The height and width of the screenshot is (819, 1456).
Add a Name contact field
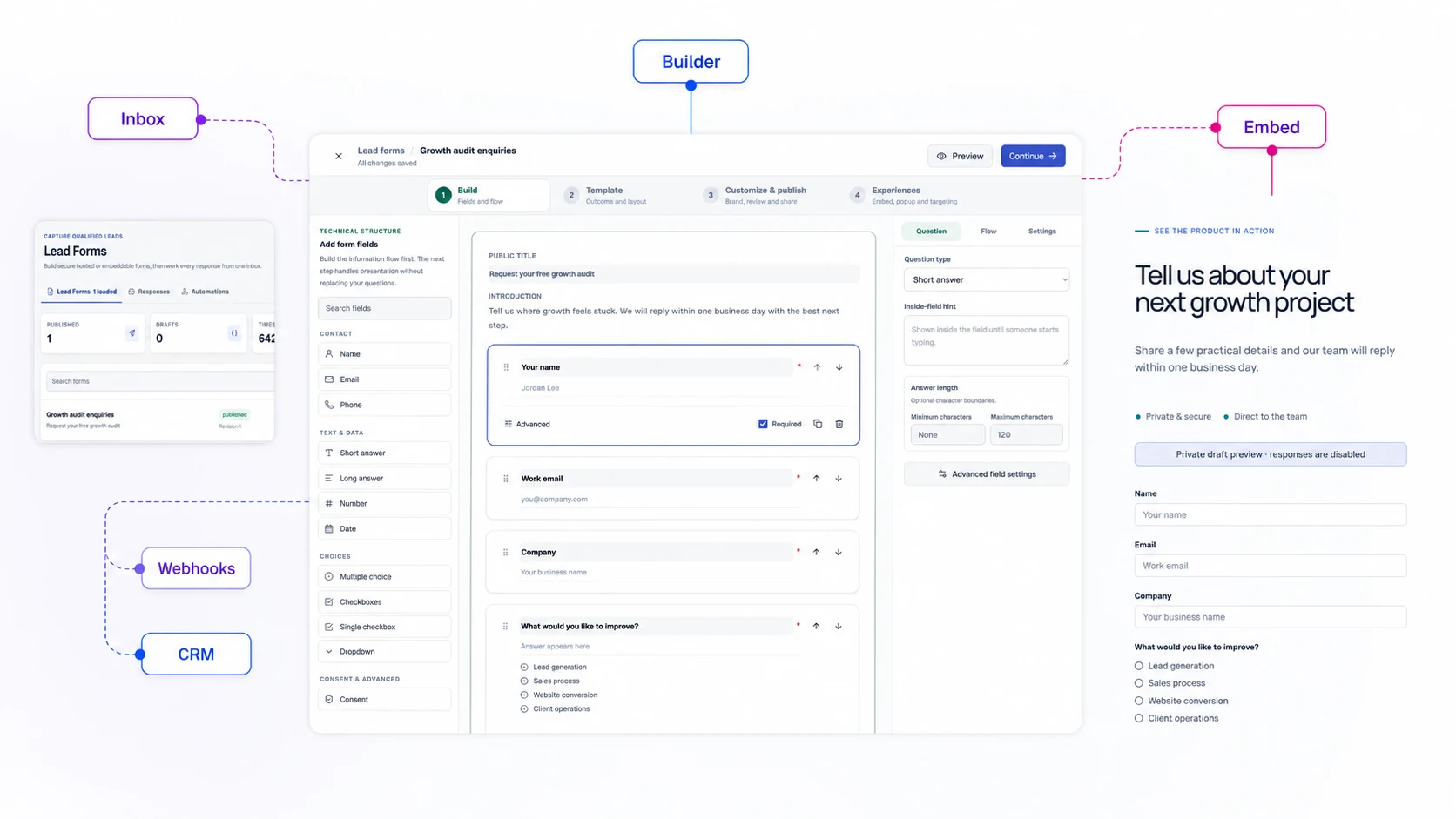[384, 354]
